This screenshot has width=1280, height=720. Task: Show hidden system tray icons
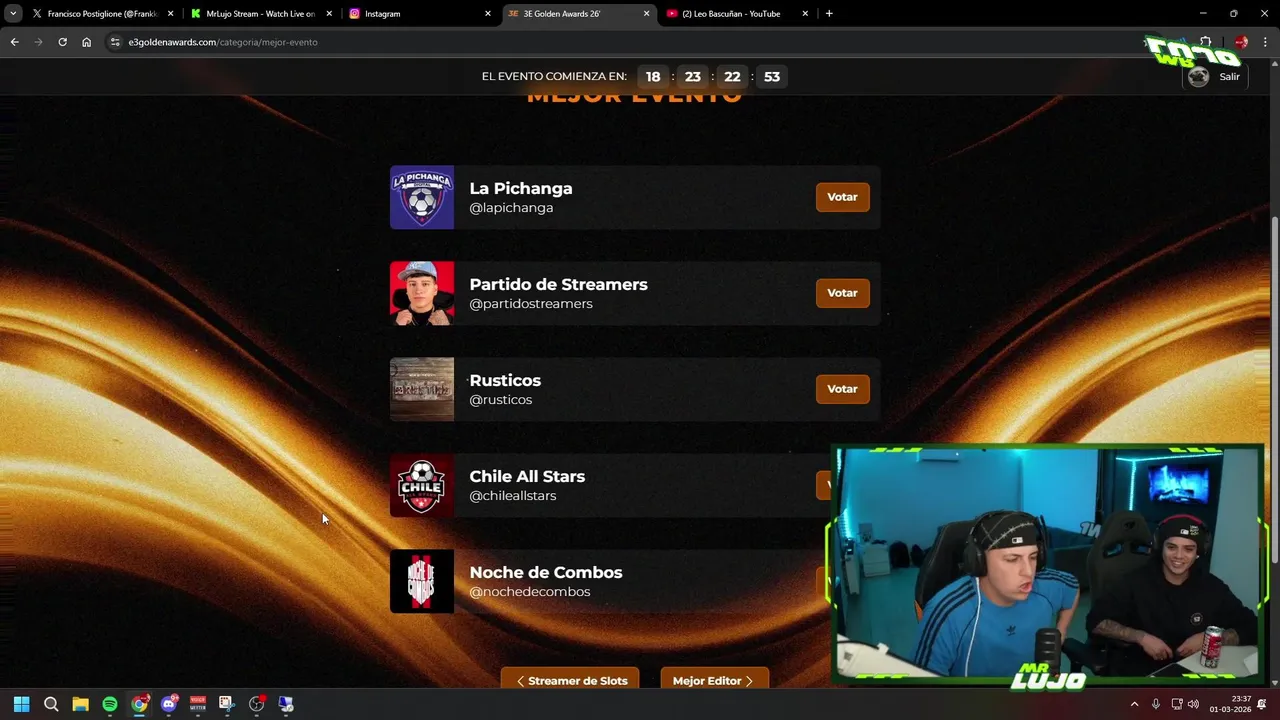pos(1134,704)
